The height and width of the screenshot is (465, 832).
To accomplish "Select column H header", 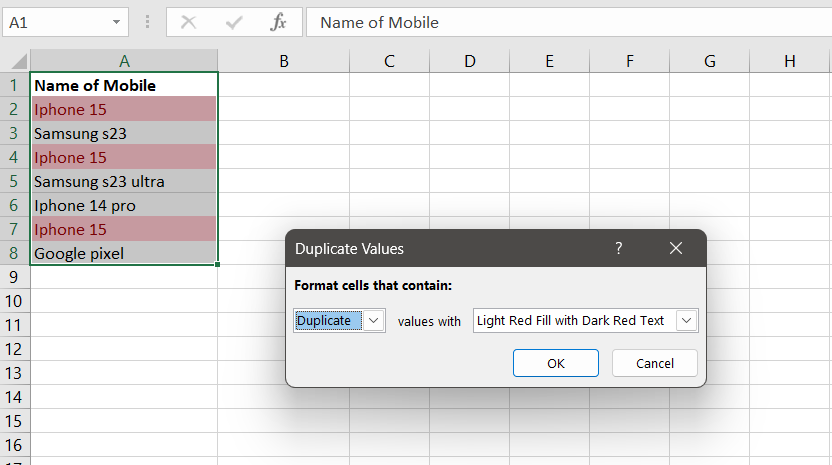I will coord(790,61).
